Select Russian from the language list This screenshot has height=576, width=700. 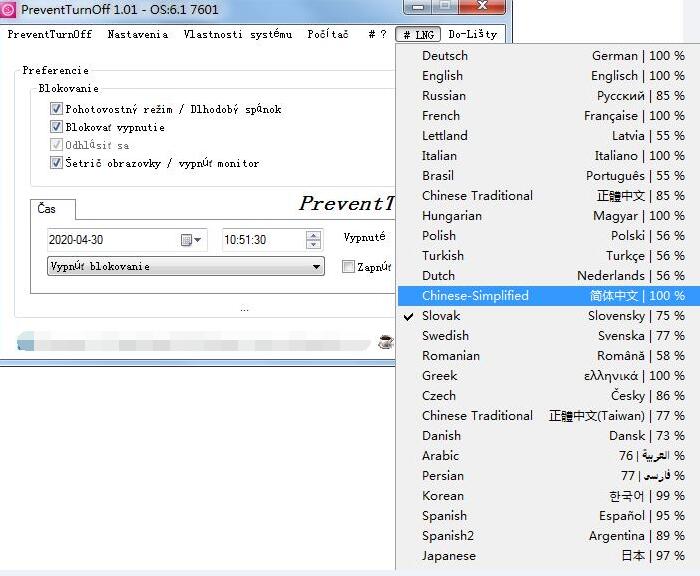tap(549, 96)
